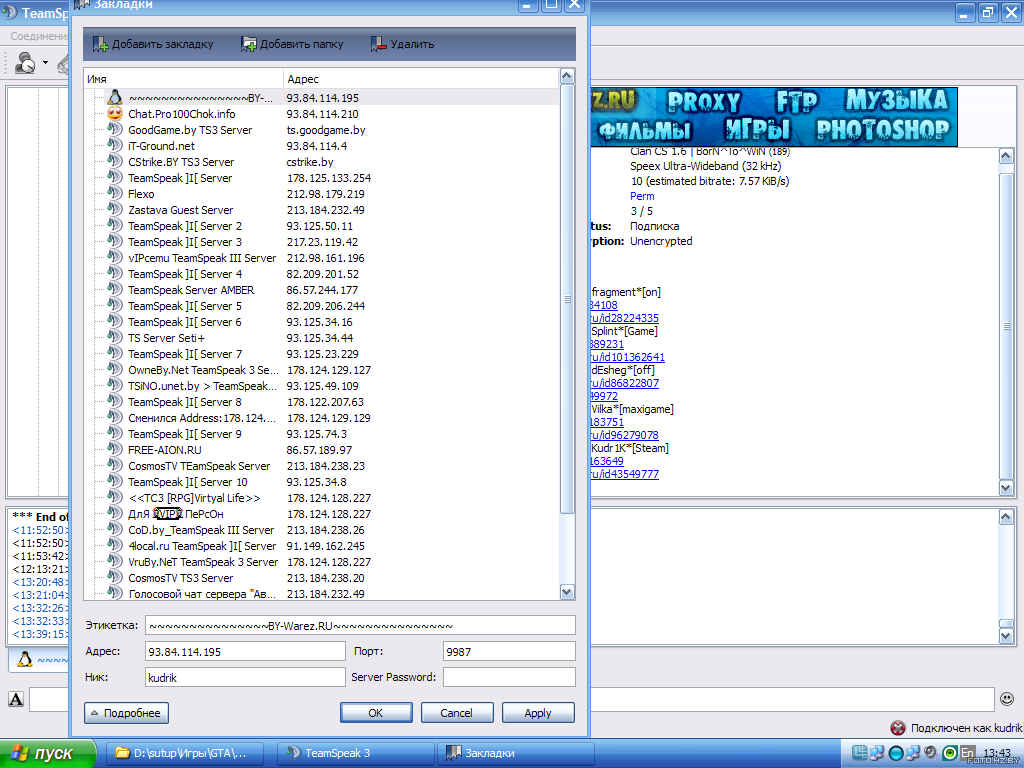This screenshot has width=1024, height=768.
Task: Click the speaker icon beside CoD.by_TeamSpeak III Server
Action: (115, 530)
